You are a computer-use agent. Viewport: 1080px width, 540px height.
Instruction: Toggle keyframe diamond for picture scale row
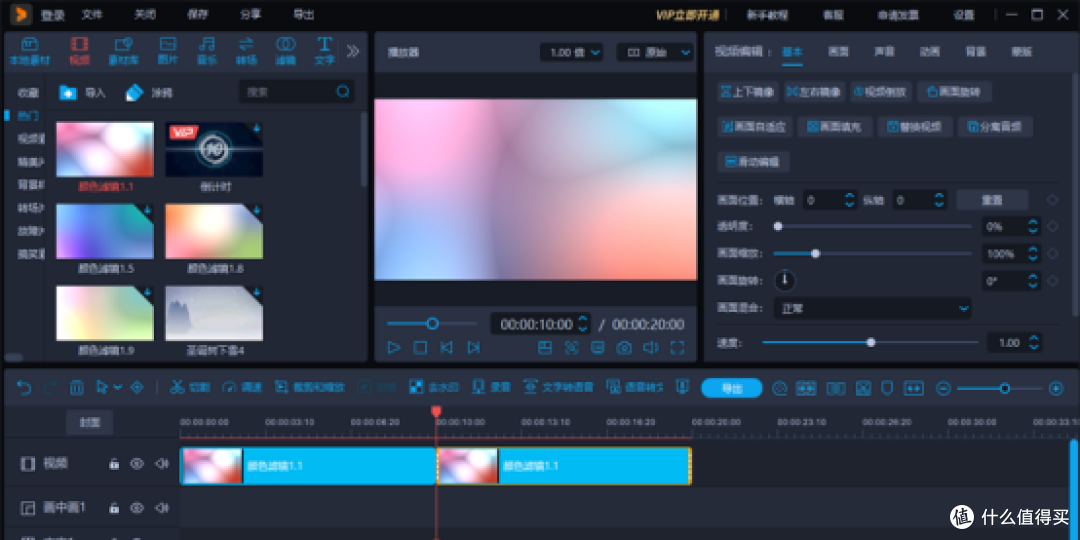tap(1052, 253)
